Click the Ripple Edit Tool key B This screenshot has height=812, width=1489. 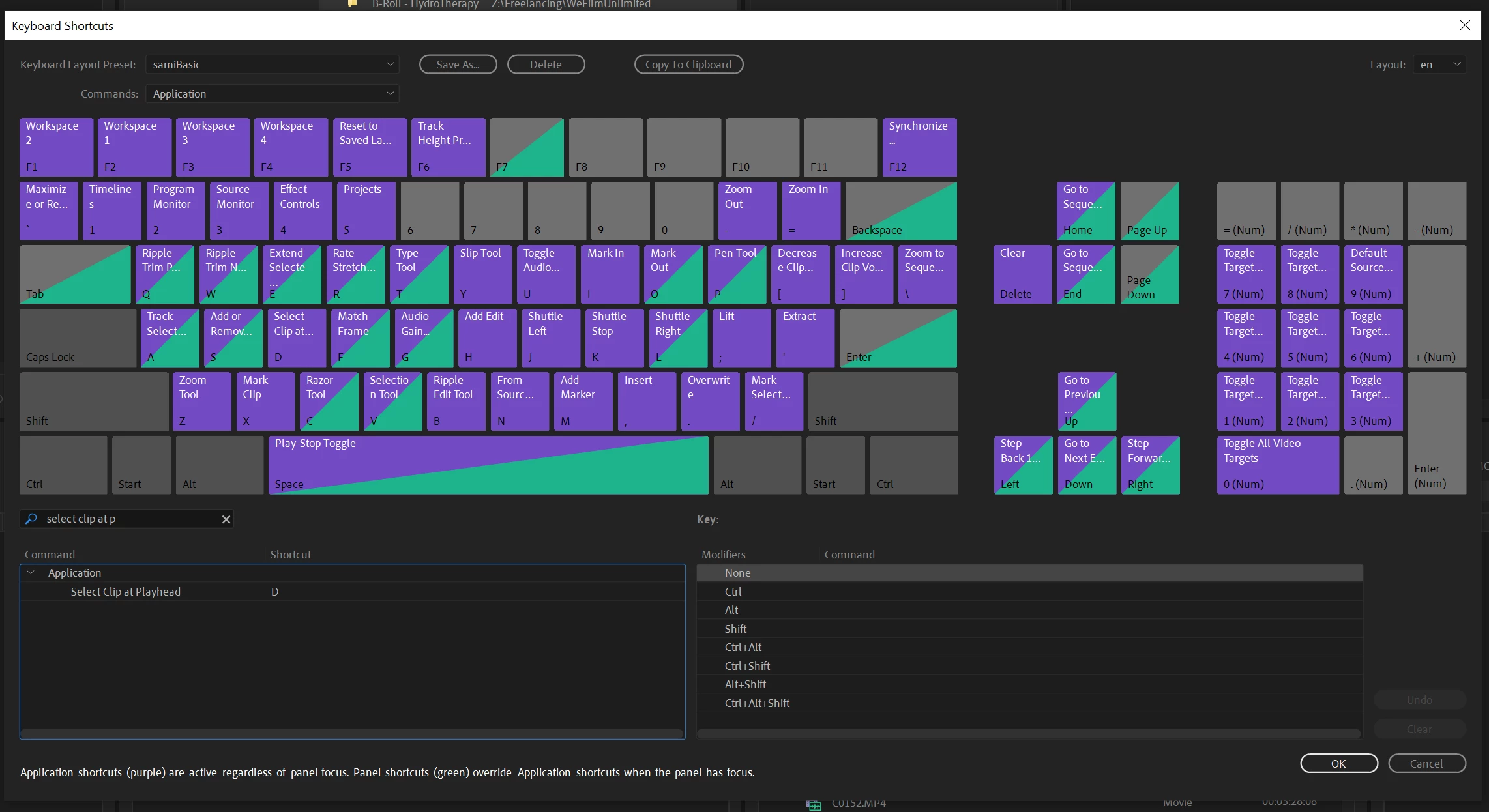point(456,401)
